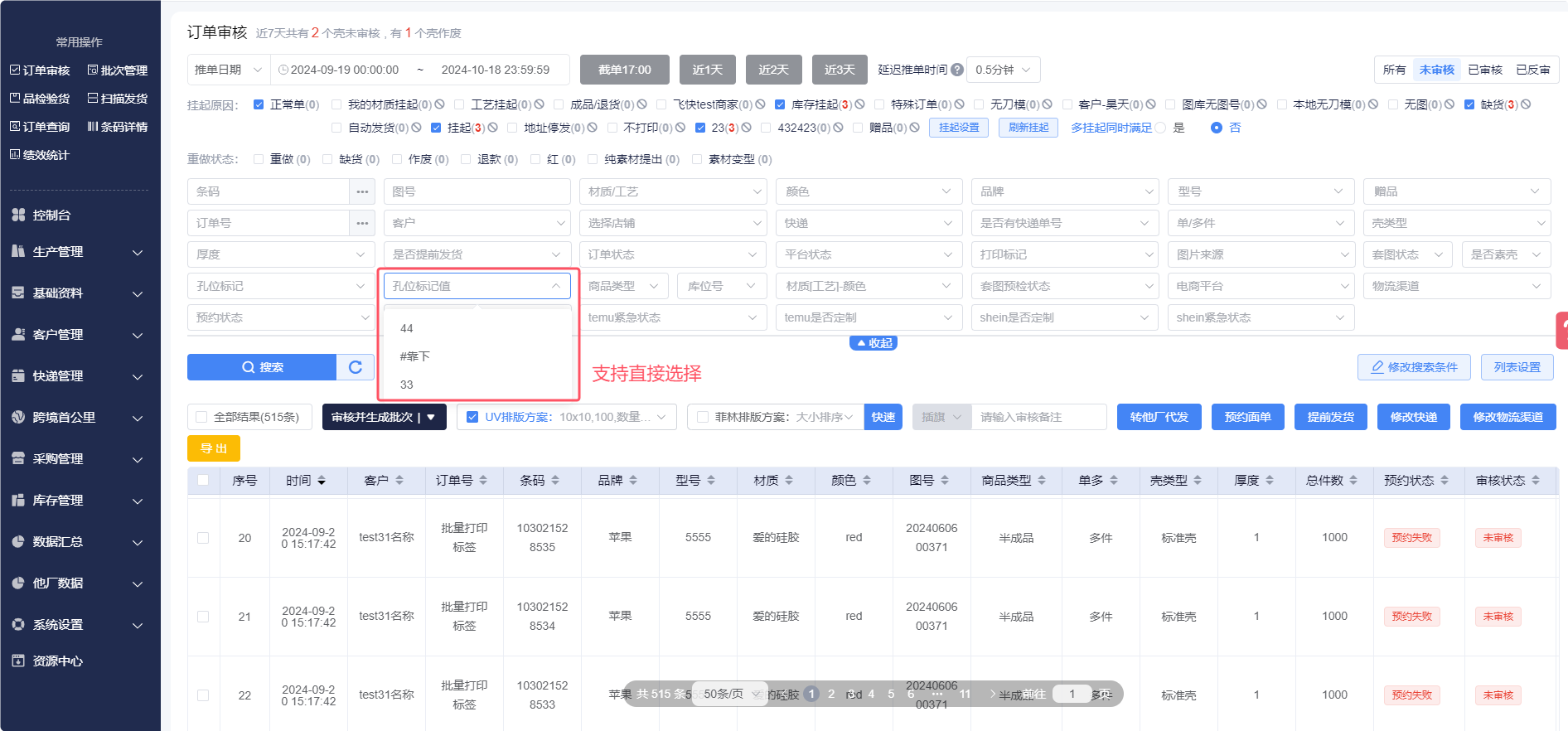Click the 他厂数据 menu icon
This screenshot has height=731, width=1568.
click(18, 583)
